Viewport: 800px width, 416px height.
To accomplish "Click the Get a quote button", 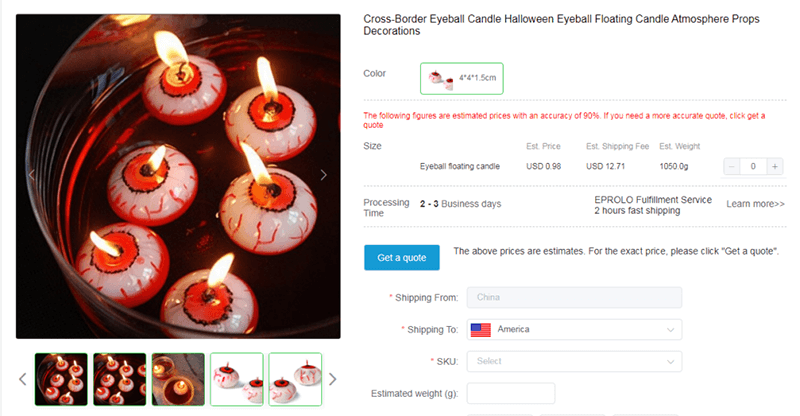I will [x=401, y=258].
